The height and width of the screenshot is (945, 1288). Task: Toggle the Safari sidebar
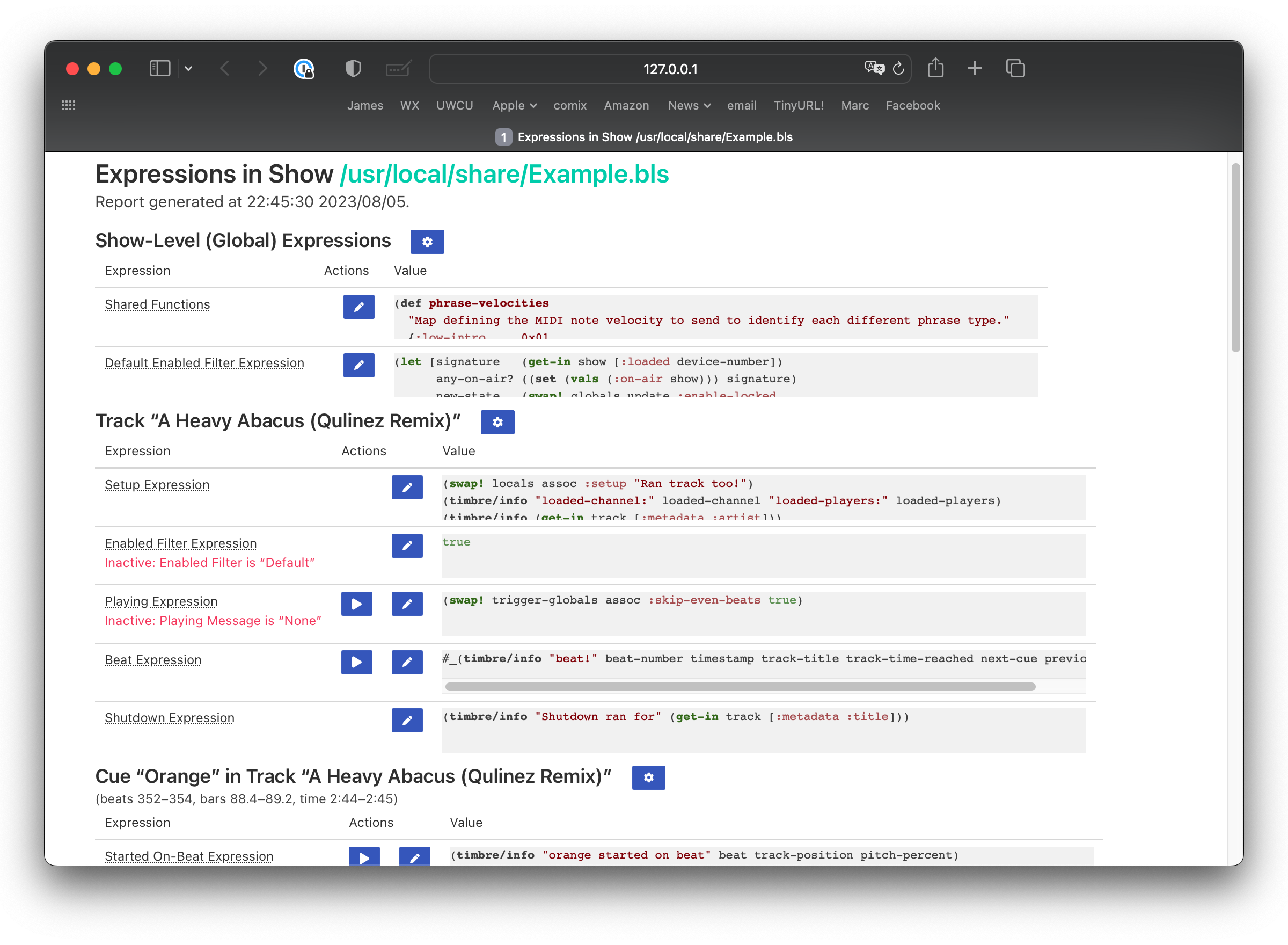click(x=159, y=69)
